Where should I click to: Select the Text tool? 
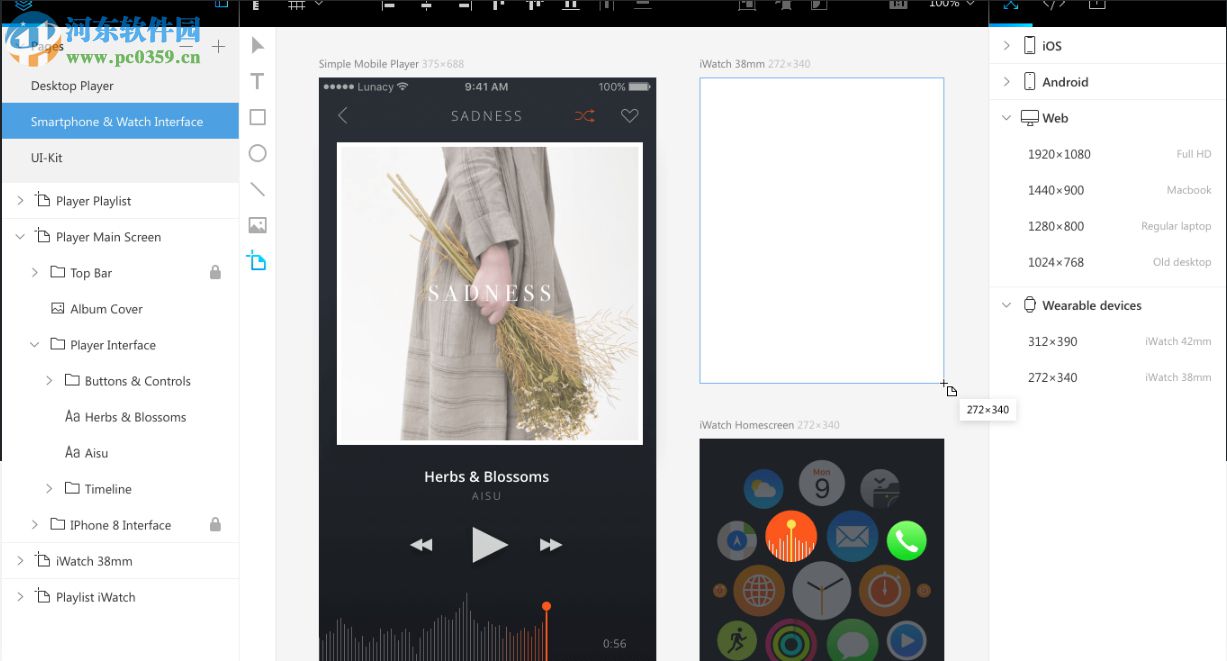click(x=257, y=81)
